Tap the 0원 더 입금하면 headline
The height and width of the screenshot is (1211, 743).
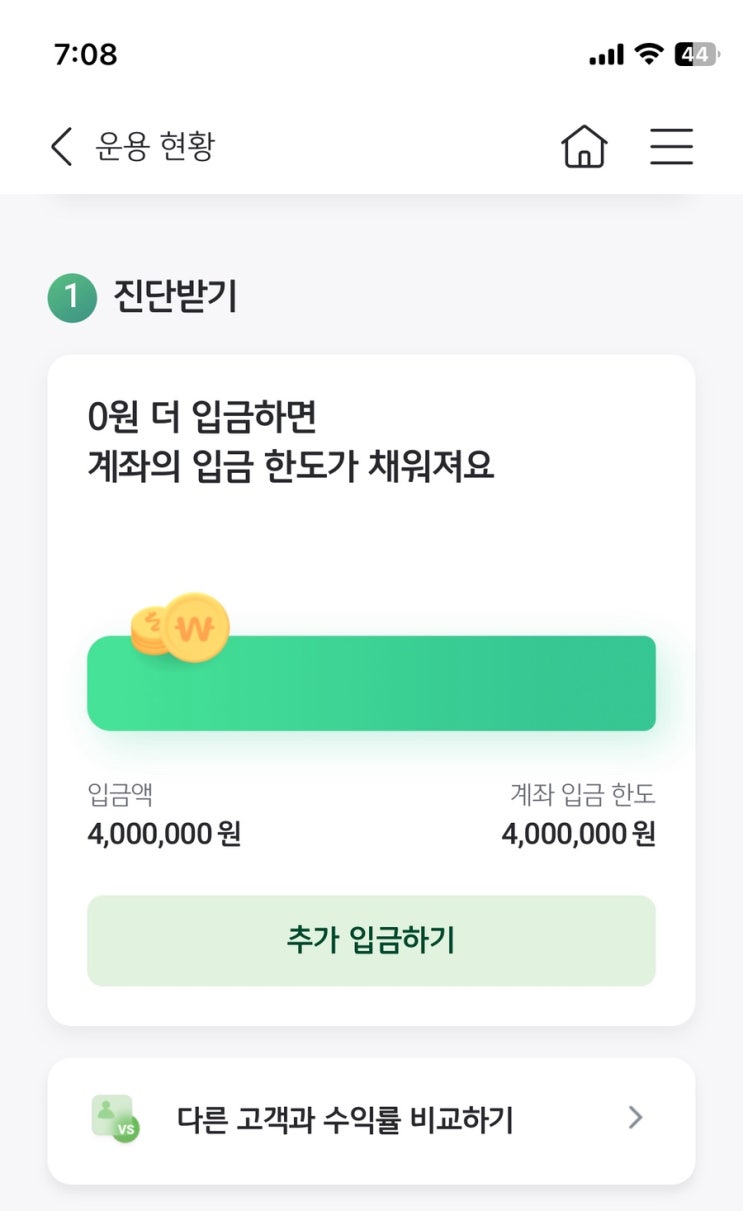pyautogui.click(x=202, y=416)
